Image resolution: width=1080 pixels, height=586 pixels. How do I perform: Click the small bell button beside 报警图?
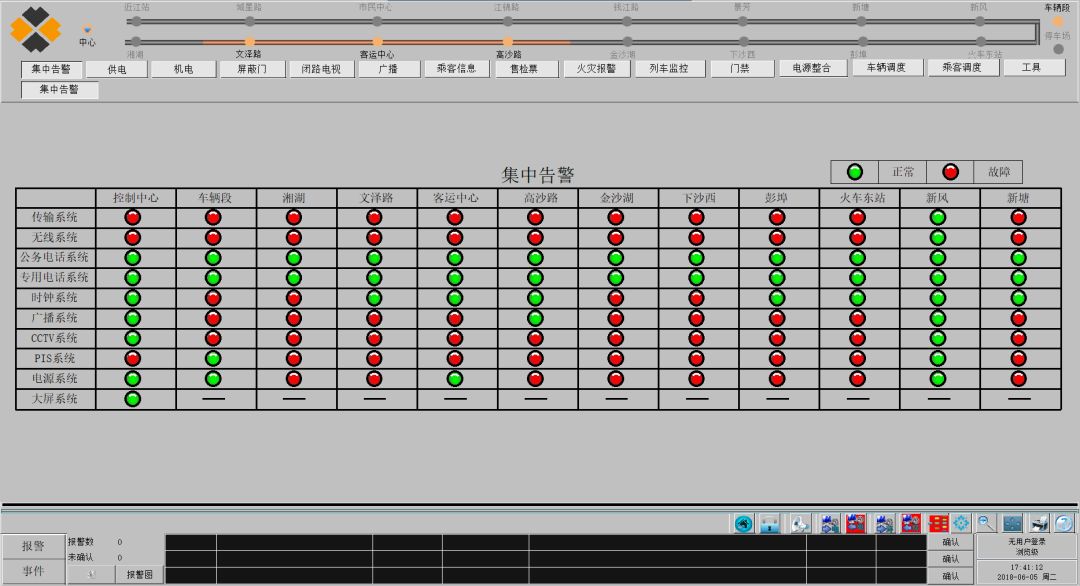(91, 574)
